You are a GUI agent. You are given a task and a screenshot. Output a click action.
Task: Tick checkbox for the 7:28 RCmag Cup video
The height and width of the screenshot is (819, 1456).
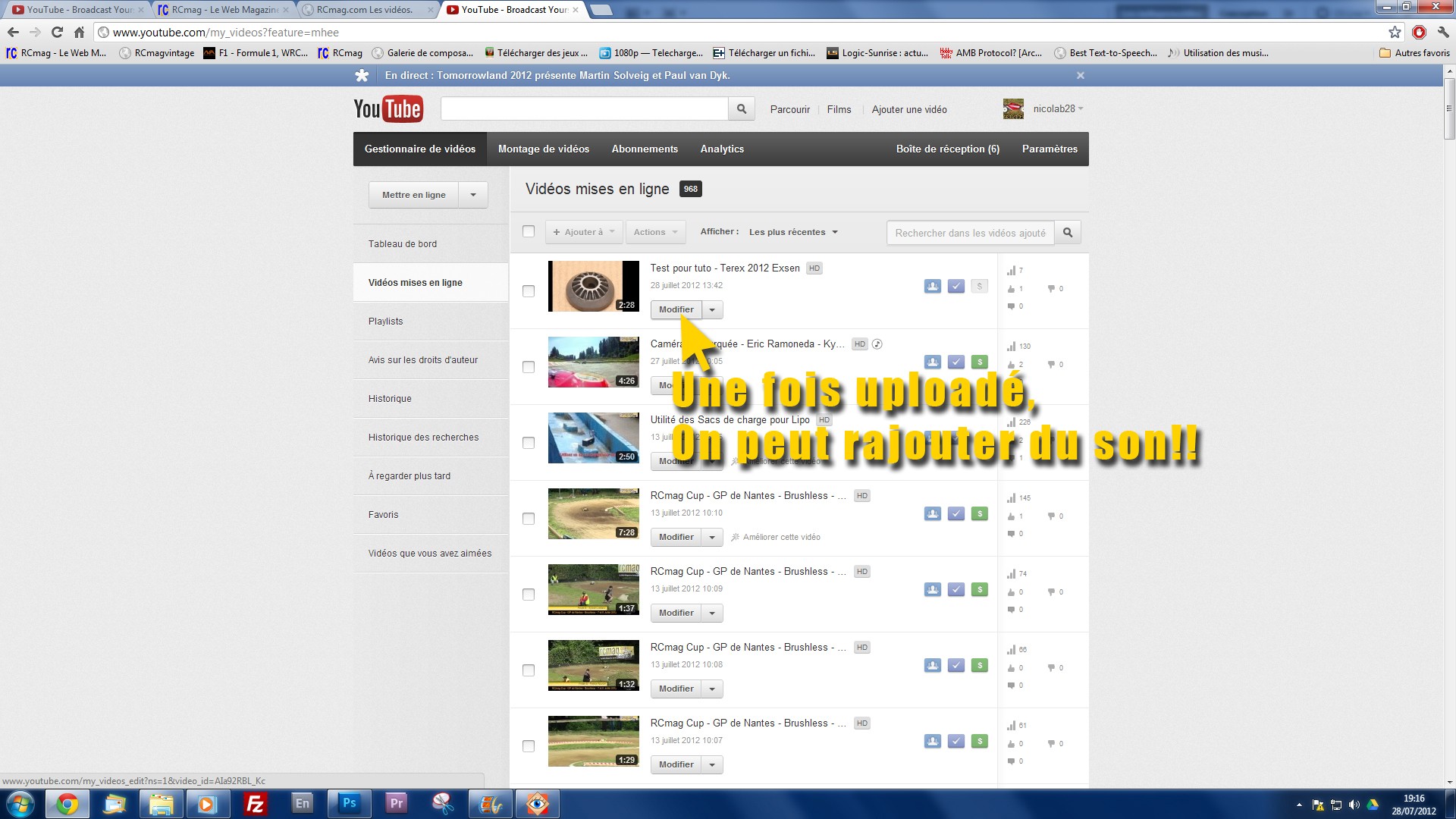click(x=529, y=519)
